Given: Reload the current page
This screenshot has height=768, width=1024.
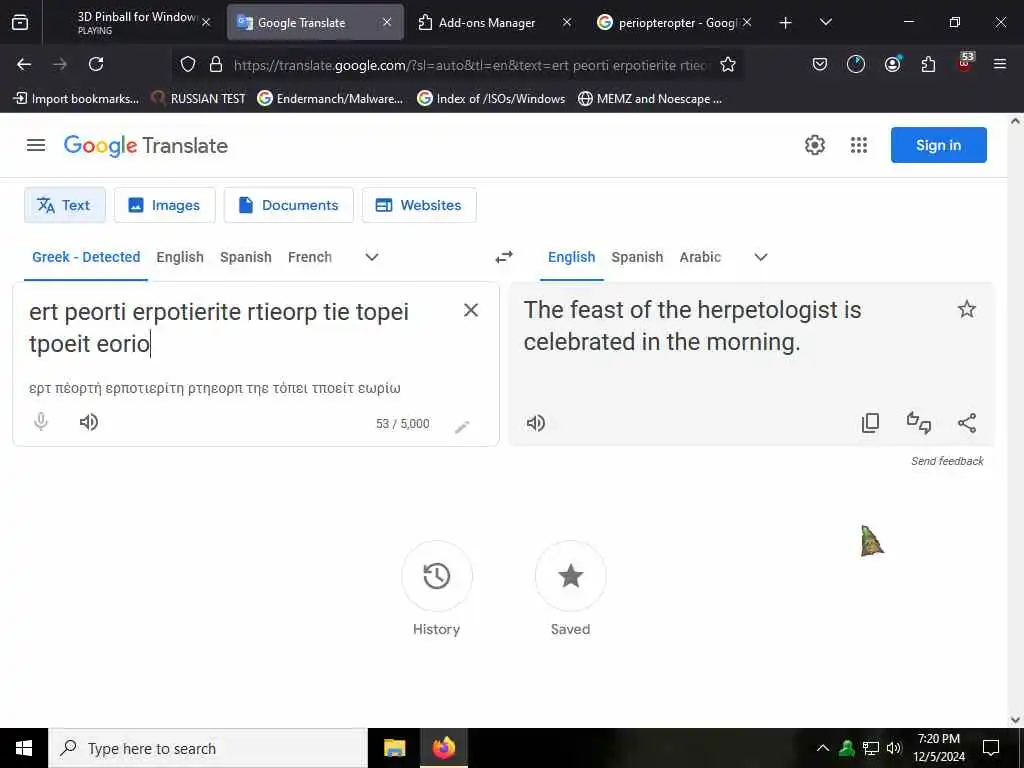Looking at the screenshot, I should coord(96,64).
